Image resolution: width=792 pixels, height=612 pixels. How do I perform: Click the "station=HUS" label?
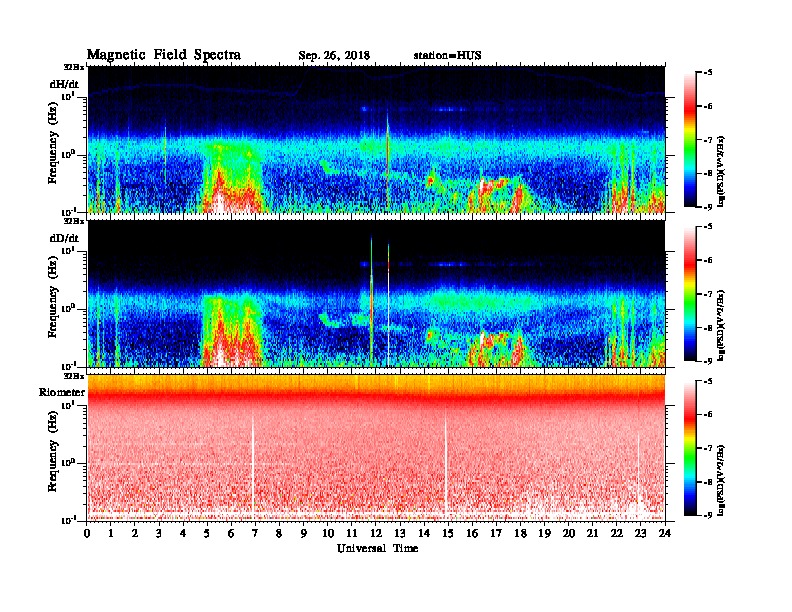point(447,56)
